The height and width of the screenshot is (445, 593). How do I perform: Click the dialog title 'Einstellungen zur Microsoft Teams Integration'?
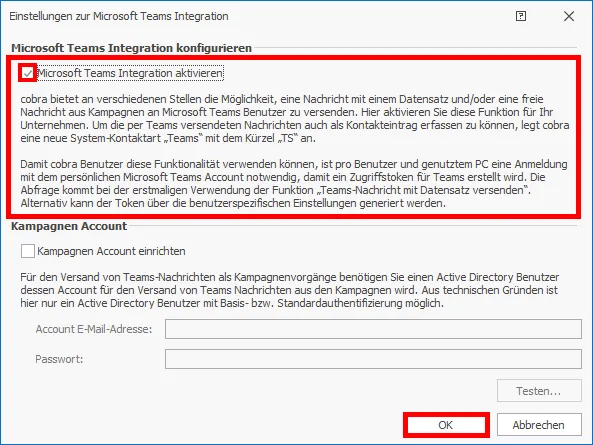[x=119, y=16]
